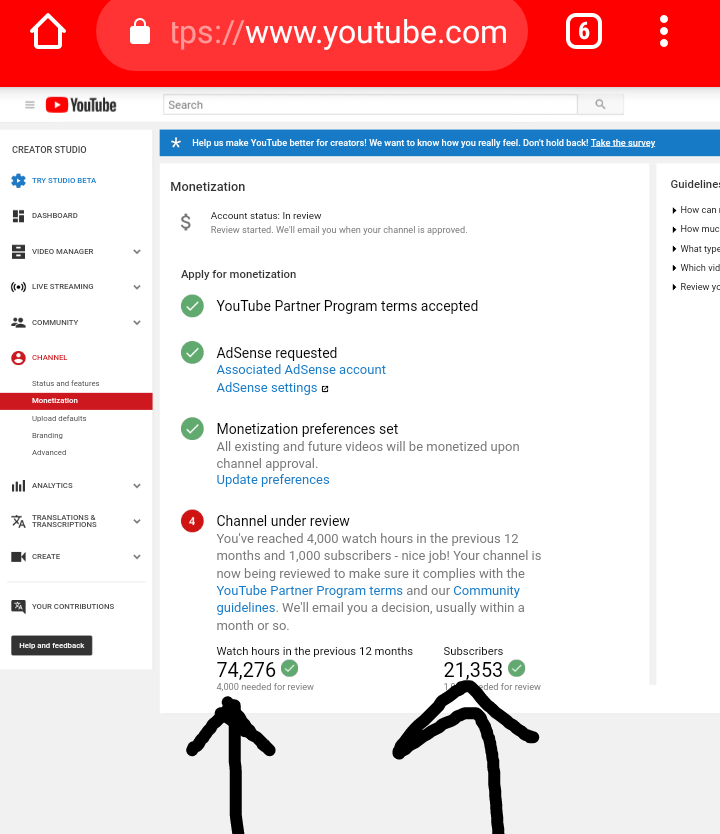This screenshot has width=720, height=834.
Task: Select the Monetization submenu item
Action: [x=76, y=401]
